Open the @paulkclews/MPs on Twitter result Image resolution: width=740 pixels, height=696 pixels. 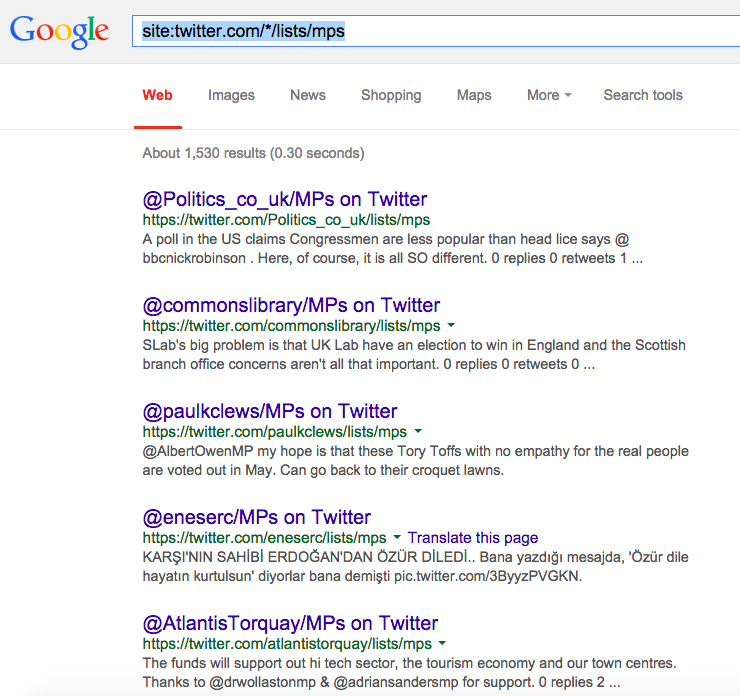[269, 411]
